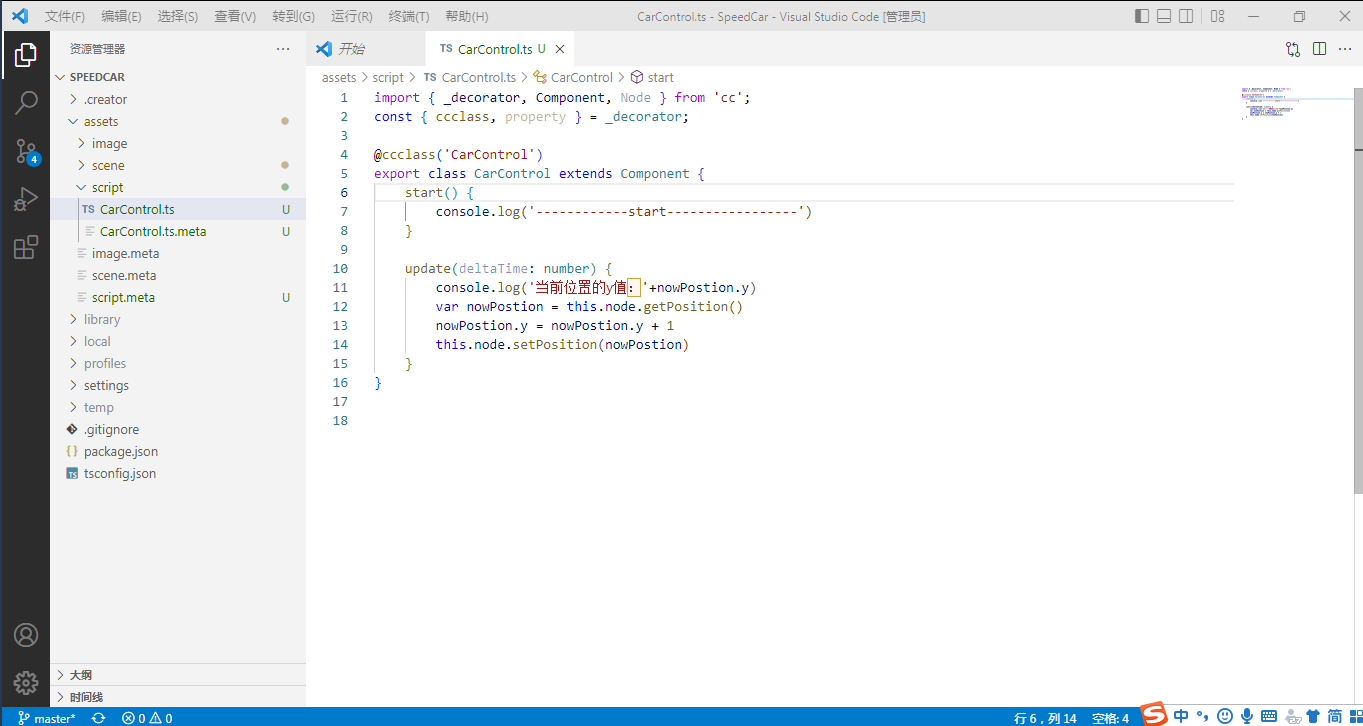Expand the profiles folder
The width and height of the screenshot is (1363, 726).
click(x=178, y=363)
